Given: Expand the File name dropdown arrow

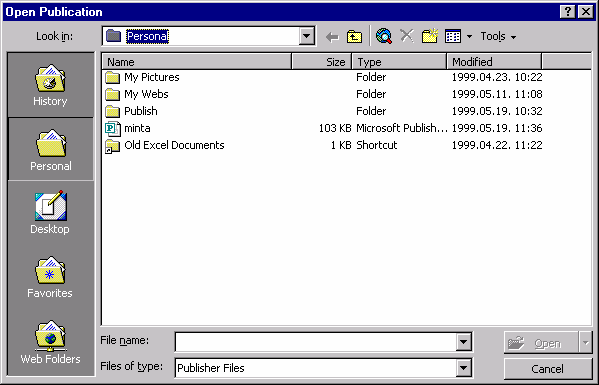Looking at the screenshot, I should coord(463,342).
